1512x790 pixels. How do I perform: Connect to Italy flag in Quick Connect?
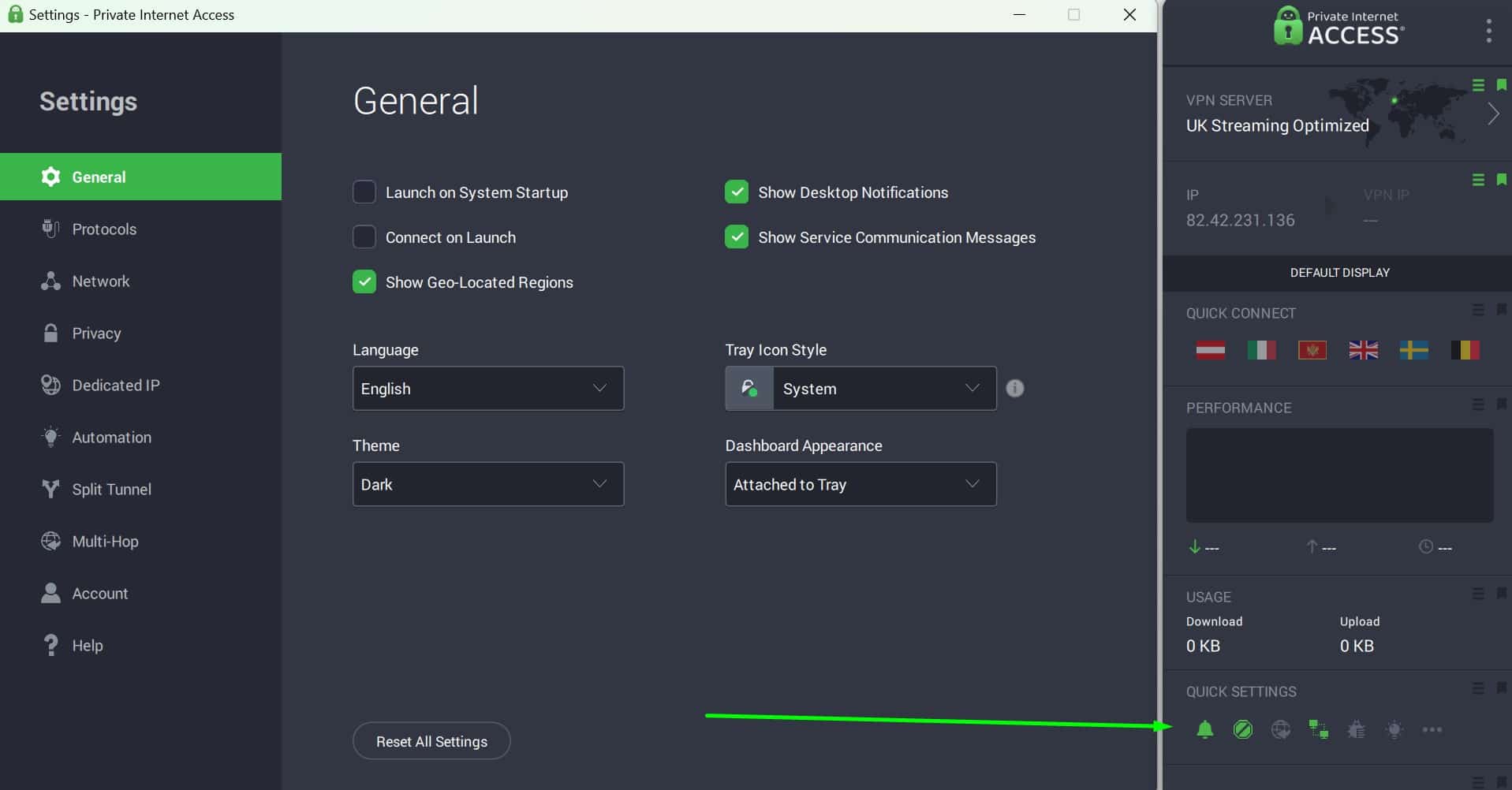[1261, 350]
